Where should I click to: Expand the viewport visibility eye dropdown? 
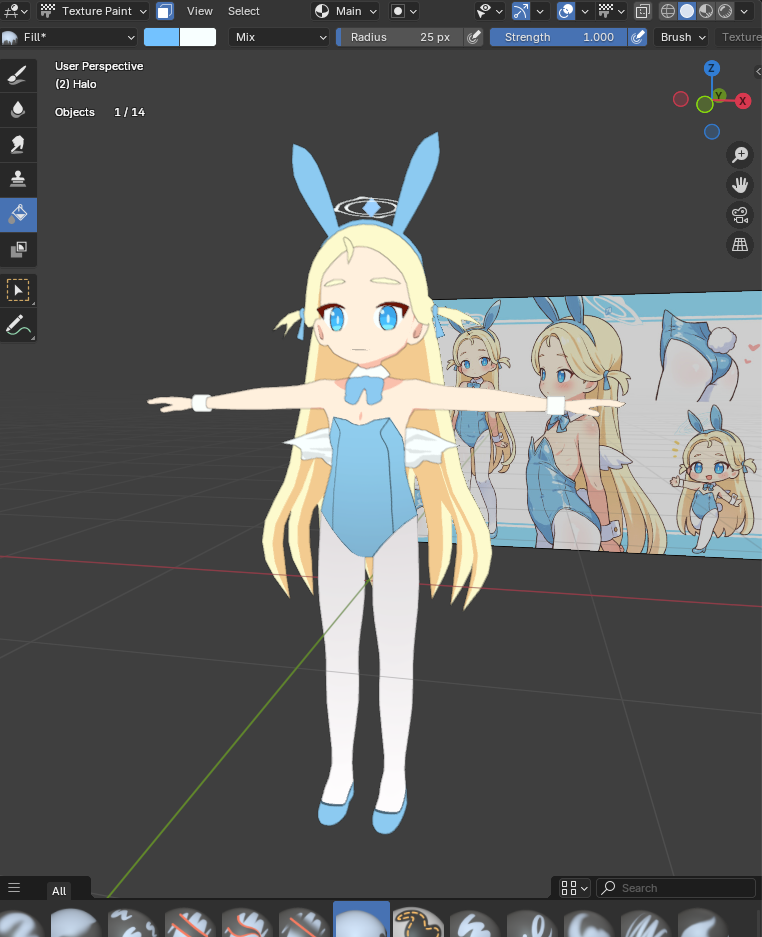[x=489, y=11]
